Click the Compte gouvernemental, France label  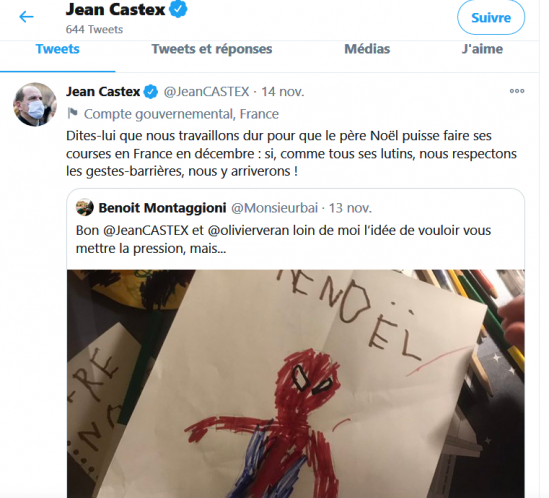pos(181,114)
